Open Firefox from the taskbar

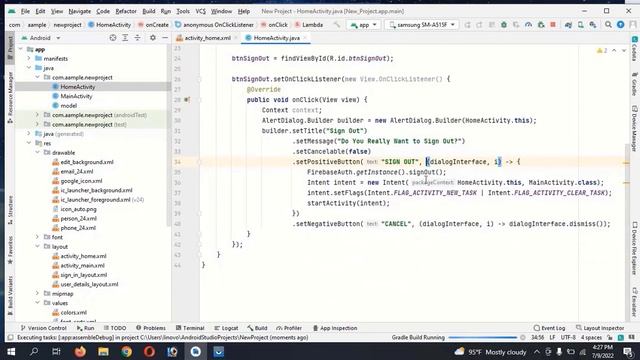(x=80, y=351)
